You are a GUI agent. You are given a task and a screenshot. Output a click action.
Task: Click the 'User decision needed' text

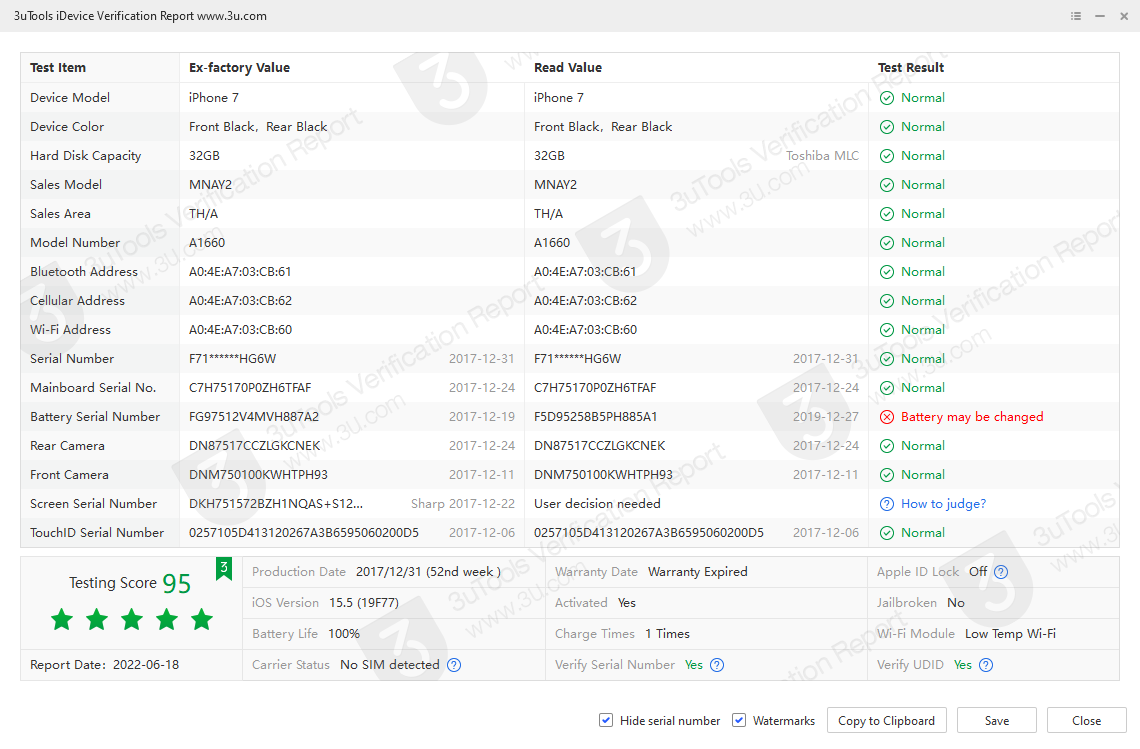pos(597,504)
